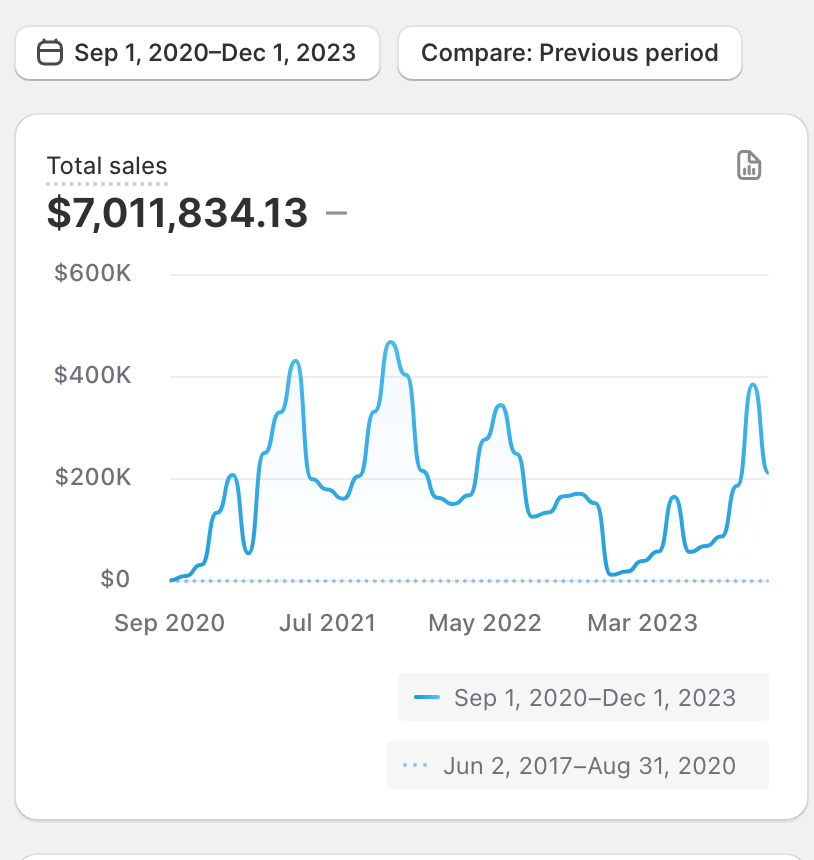
Task: Toggle the Sep 1, 2020–Dec 1, 2023 legend series
Action: 583,697
